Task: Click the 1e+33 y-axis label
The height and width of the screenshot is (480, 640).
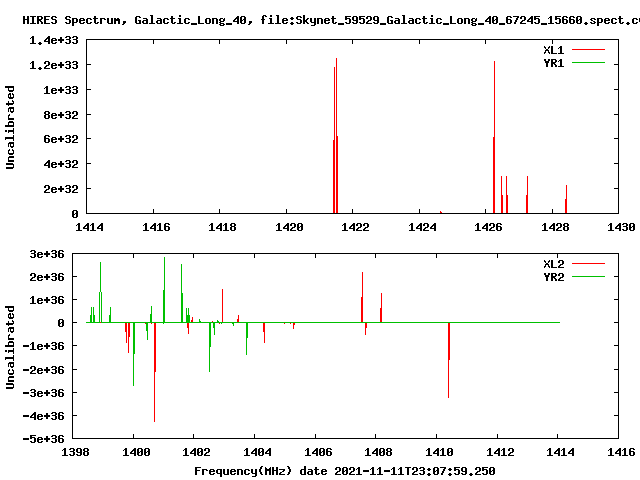Action: 60,90
